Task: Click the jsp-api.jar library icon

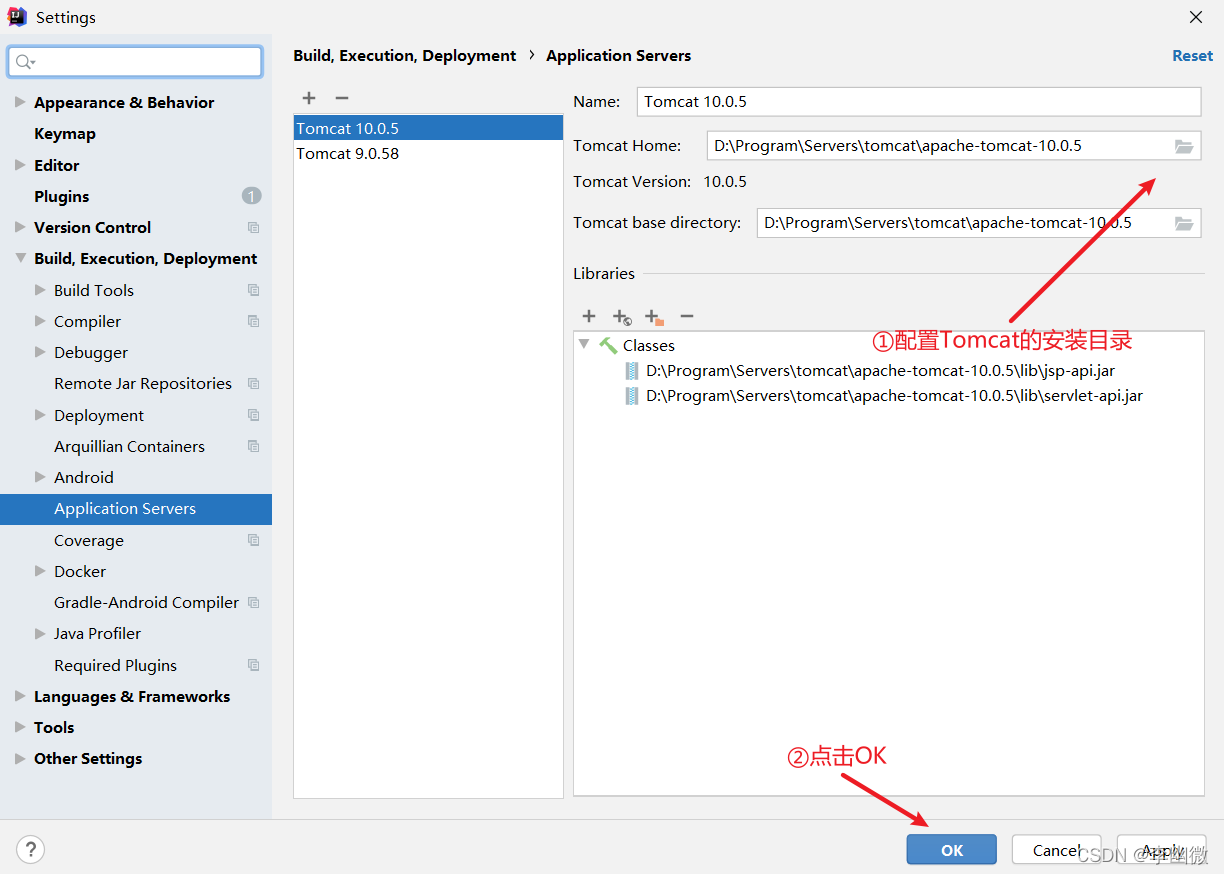Action: coord(632,371)
